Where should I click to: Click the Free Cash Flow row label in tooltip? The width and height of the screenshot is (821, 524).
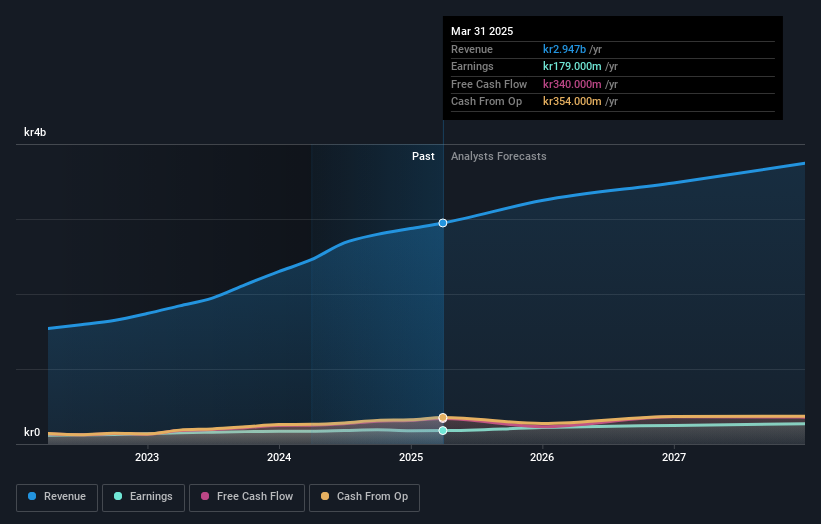489,84
